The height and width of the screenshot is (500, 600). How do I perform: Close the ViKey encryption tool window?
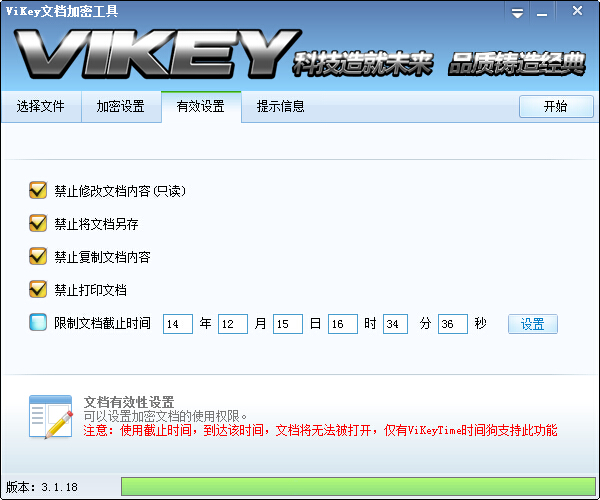tap(577, 11)
